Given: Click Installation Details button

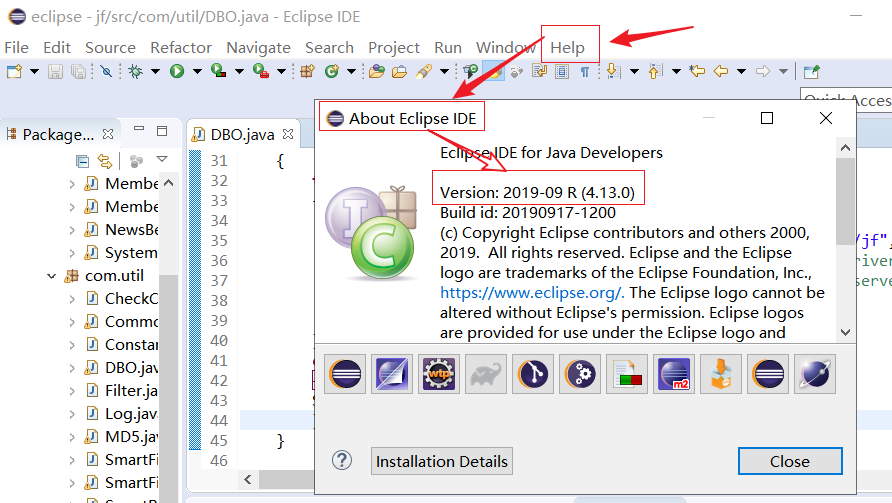Looking at the screenshot, I should pos(441,461).
